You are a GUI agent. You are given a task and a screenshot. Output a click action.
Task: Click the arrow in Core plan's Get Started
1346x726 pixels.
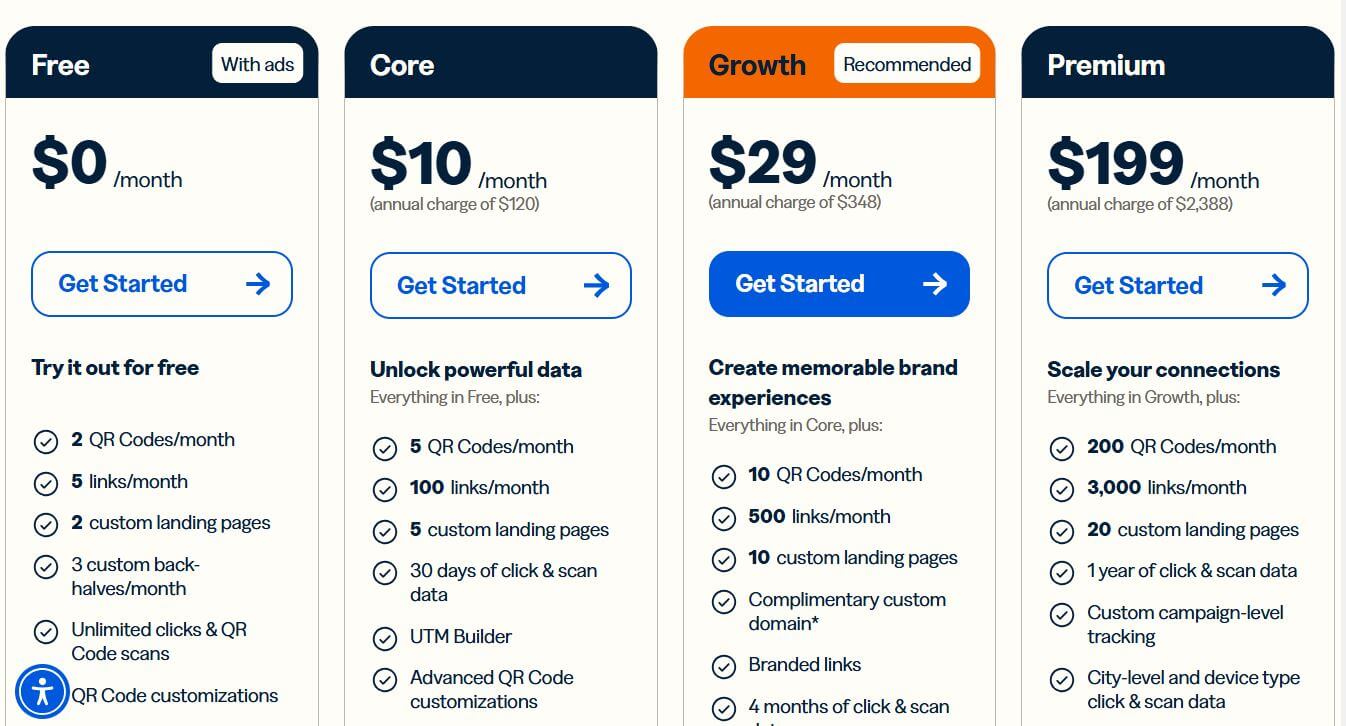[596, 286]
